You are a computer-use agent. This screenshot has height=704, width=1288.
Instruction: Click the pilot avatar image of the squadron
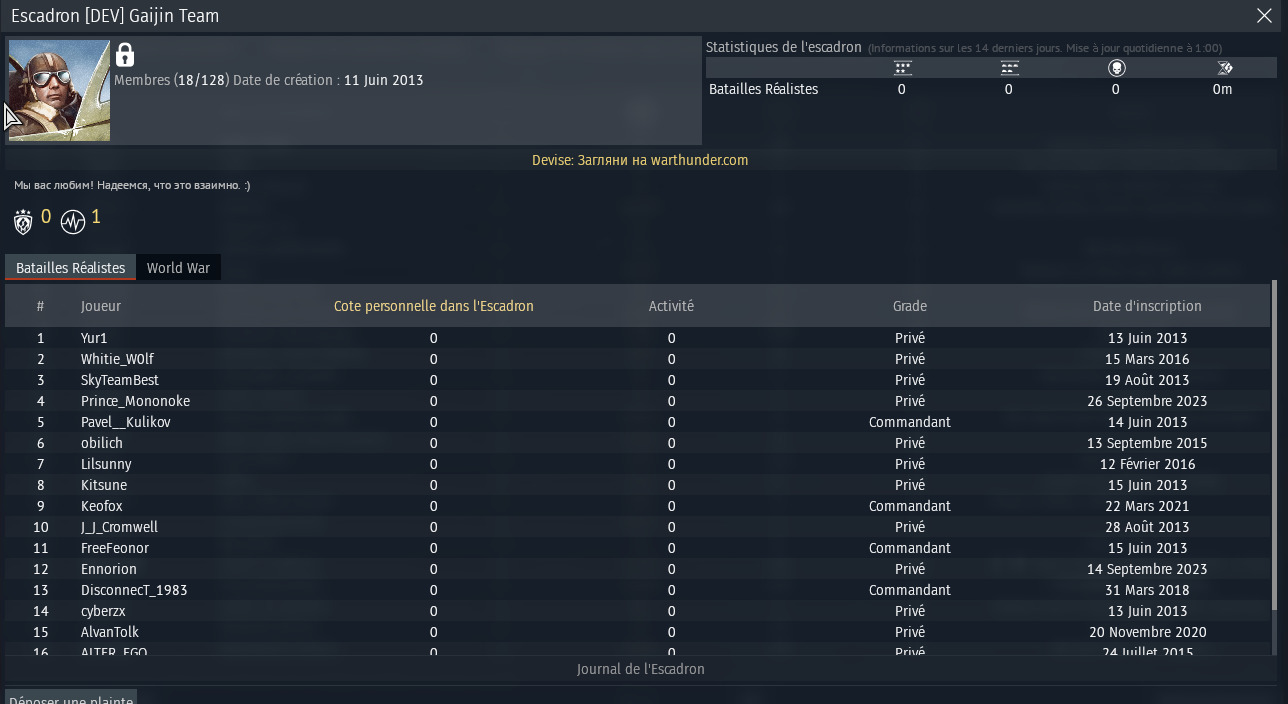click(59, 91)
